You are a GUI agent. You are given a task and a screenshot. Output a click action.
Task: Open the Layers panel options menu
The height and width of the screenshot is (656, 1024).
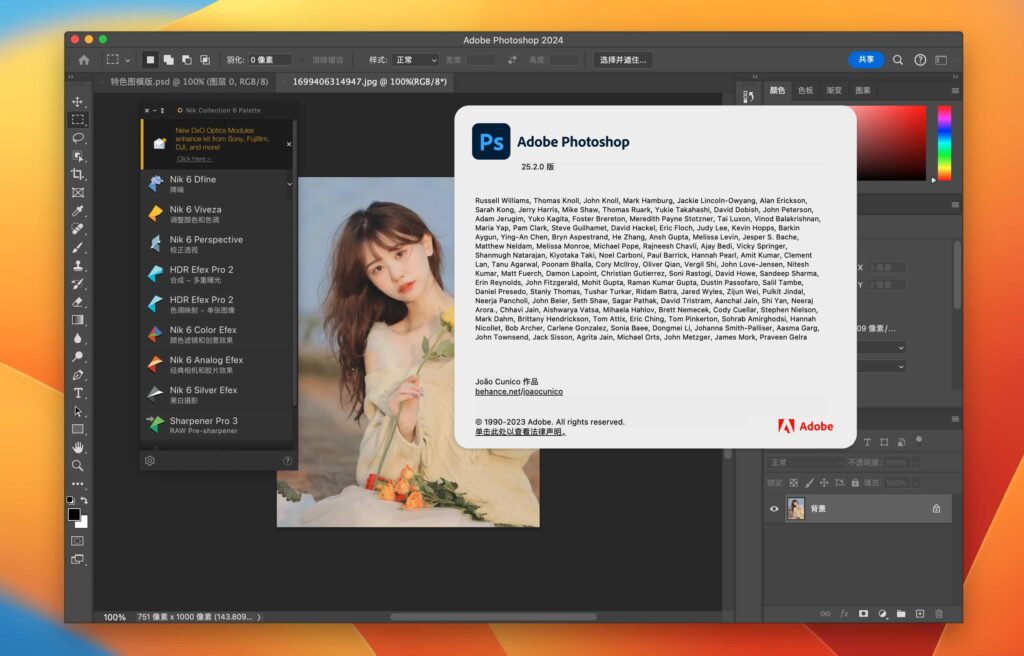pyautogui.click(x=955, y=419)
